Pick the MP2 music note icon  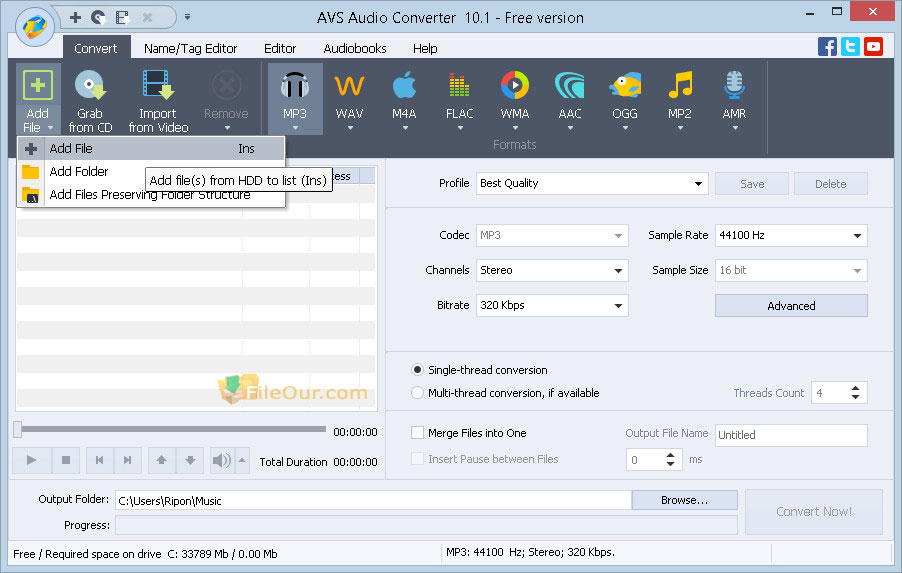680,86
